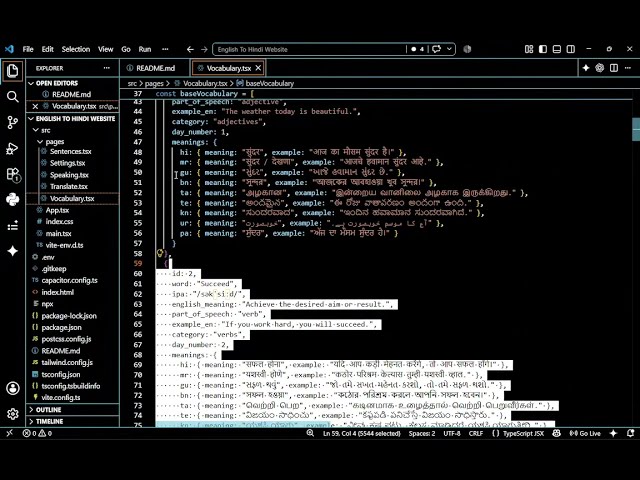Click the gear-like icon in editor actions

tap(600, 68)
